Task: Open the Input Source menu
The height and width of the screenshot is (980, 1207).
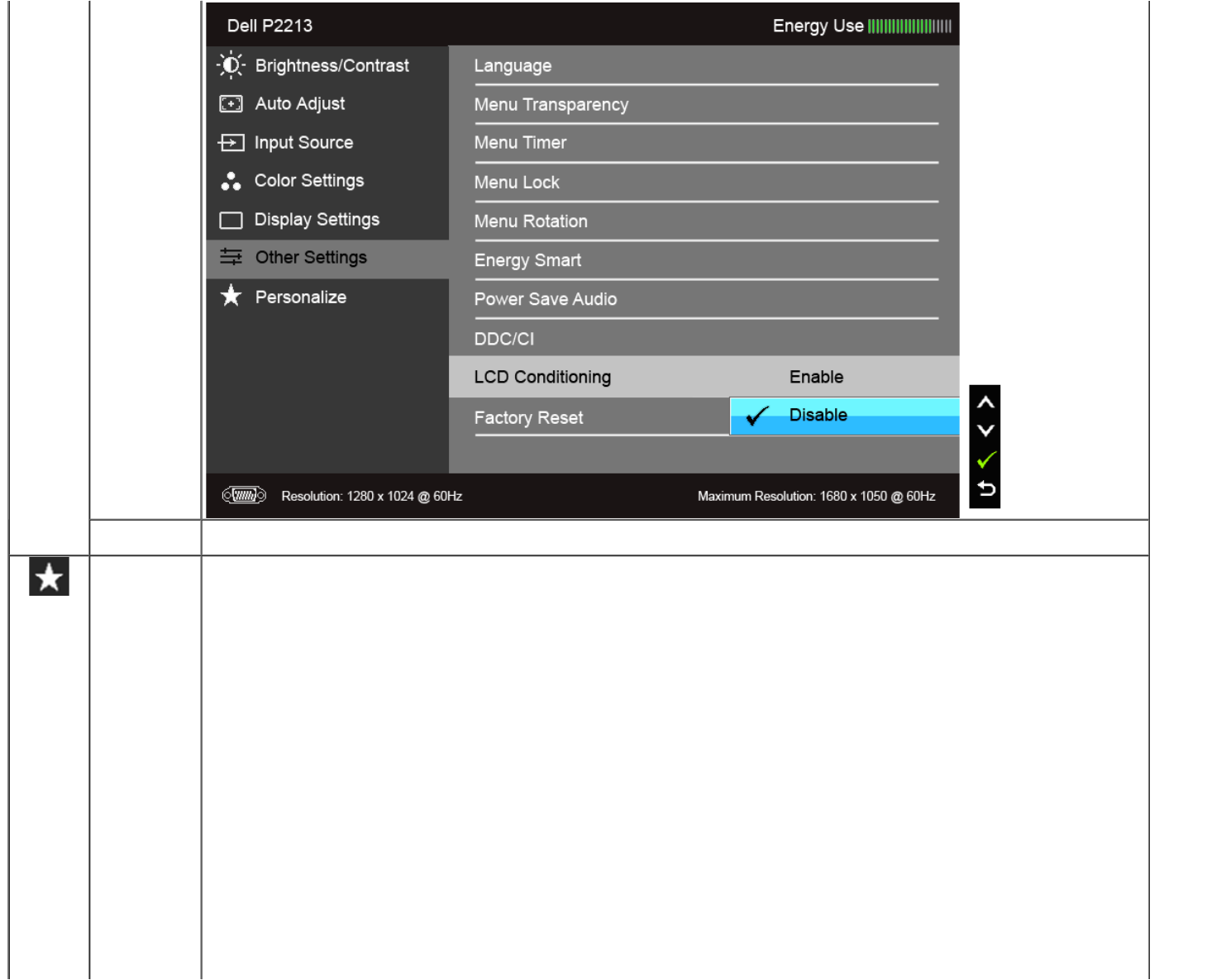Action: pos(327,143)
